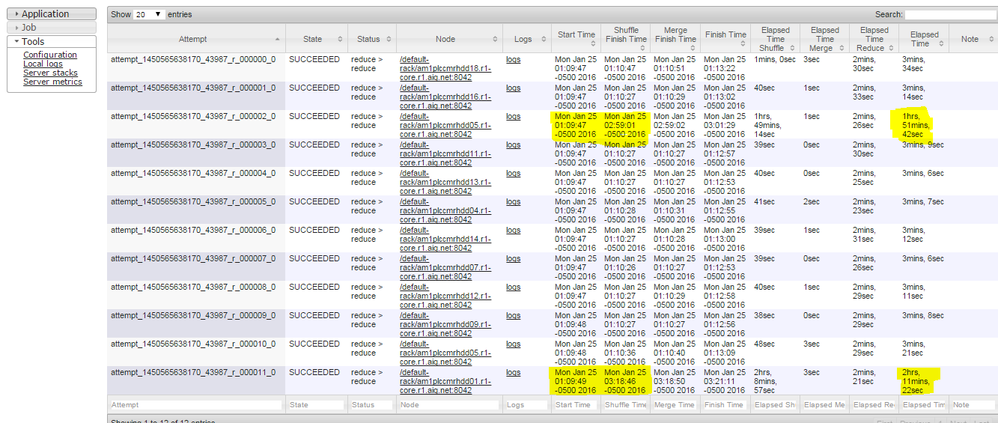Open node link am1plccmrhdd04
Viewport: 998px width, 423px height.
tap(446, 209)
